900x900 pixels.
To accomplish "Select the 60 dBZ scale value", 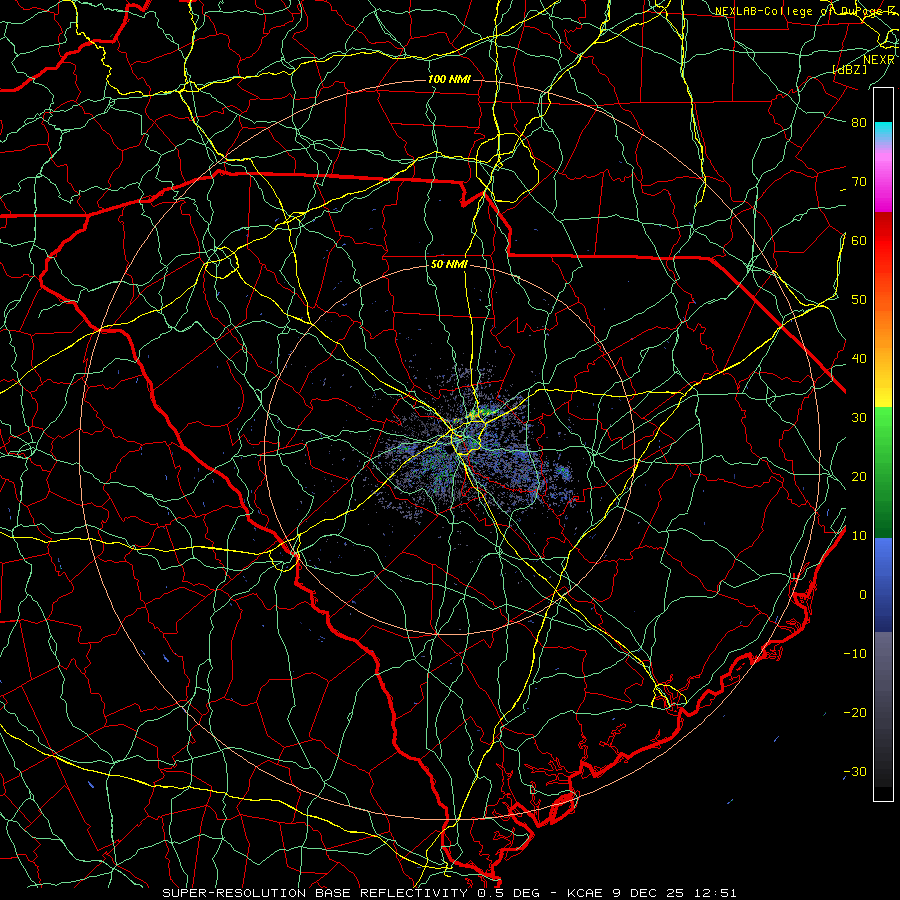I will 859,240.
